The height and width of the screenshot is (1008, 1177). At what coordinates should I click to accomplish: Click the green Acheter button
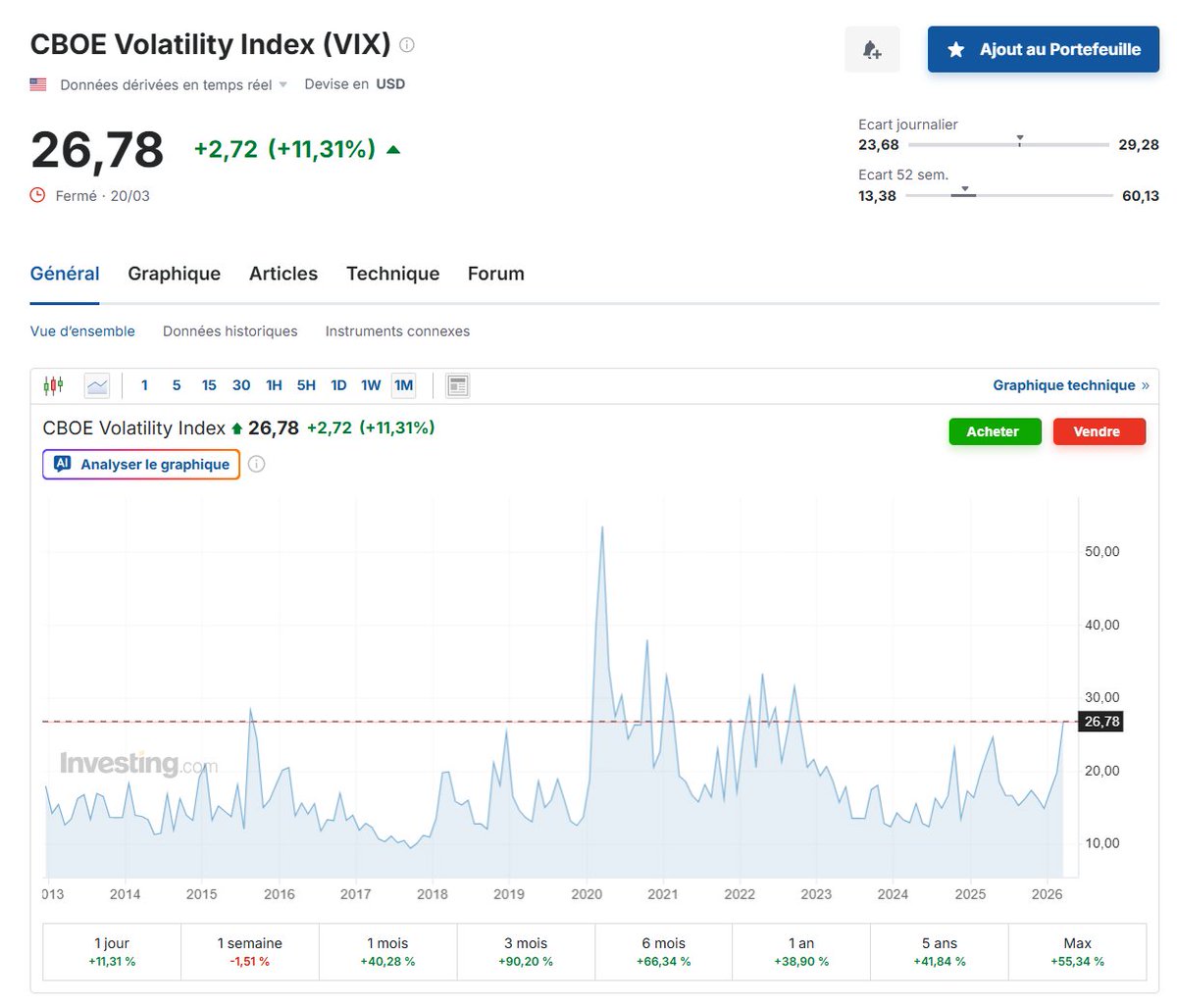point(995,431)
